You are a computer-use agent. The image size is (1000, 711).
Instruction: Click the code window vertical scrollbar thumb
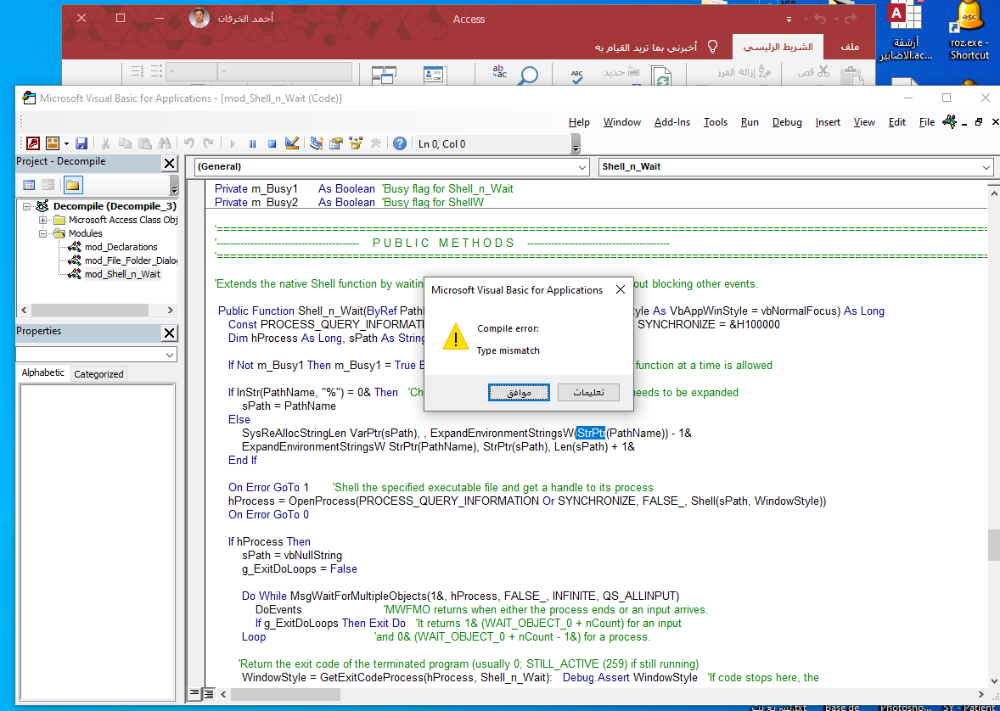tap(994, 545)
